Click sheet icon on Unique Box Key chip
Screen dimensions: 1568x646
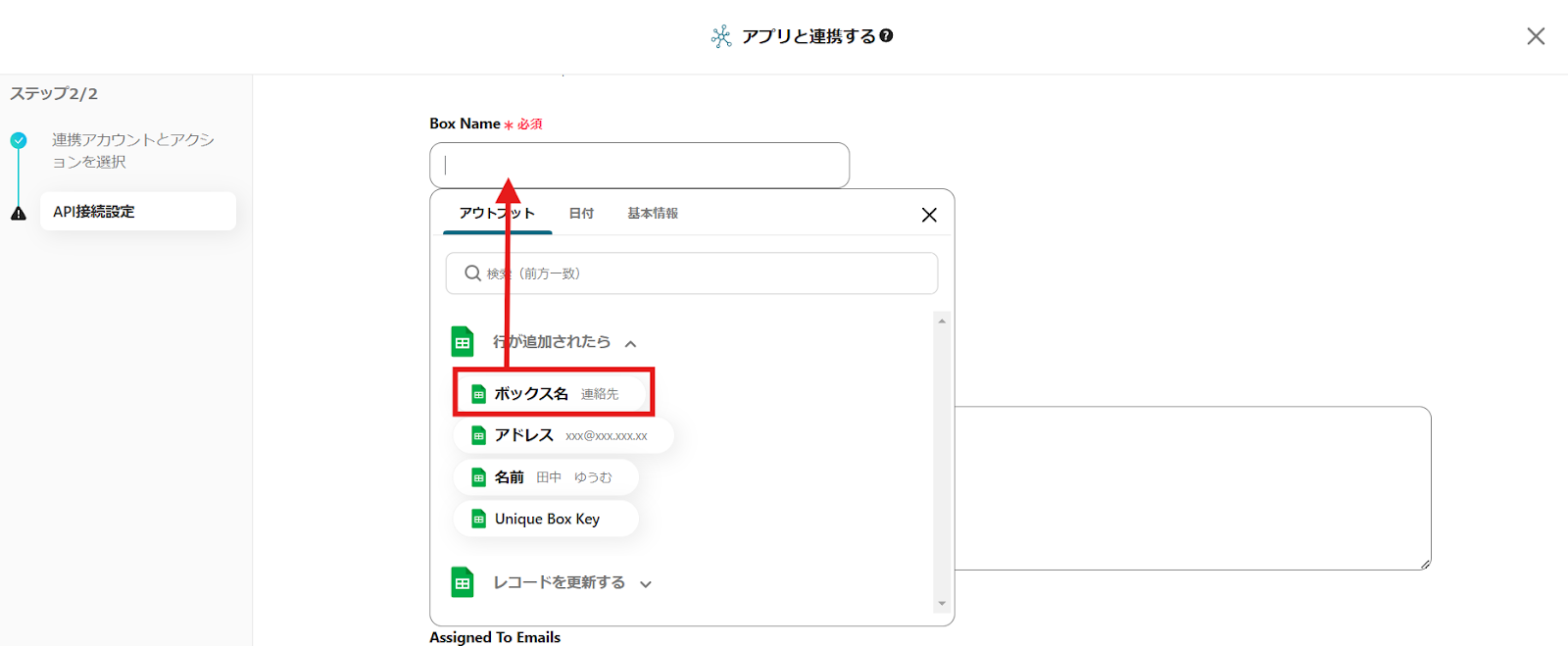478,519
